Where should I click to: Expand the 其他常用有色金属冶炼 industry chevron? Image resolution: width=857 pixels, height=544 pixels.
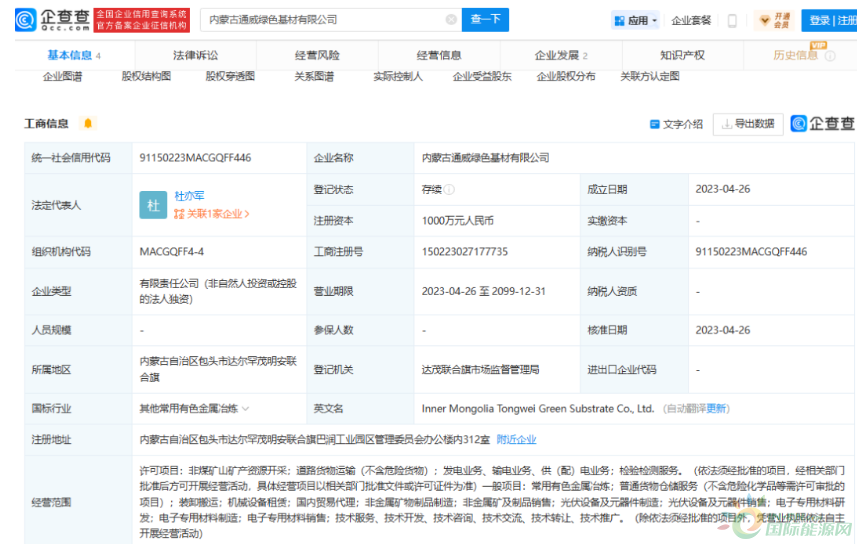coord(245,409)
